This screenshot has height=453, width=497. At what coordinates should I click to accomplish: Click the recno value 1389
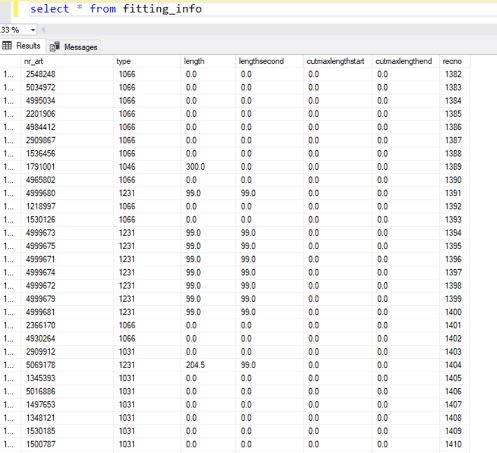point(453,167)
